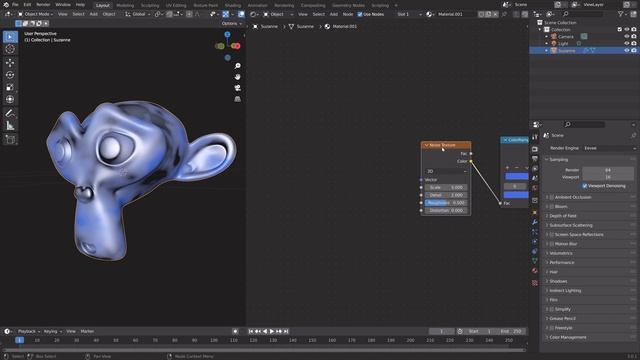The height and width of the screenshot is (360, 640).
Task: Open the Global transform orientation dropdown
Action: click(x=138, y=14)
